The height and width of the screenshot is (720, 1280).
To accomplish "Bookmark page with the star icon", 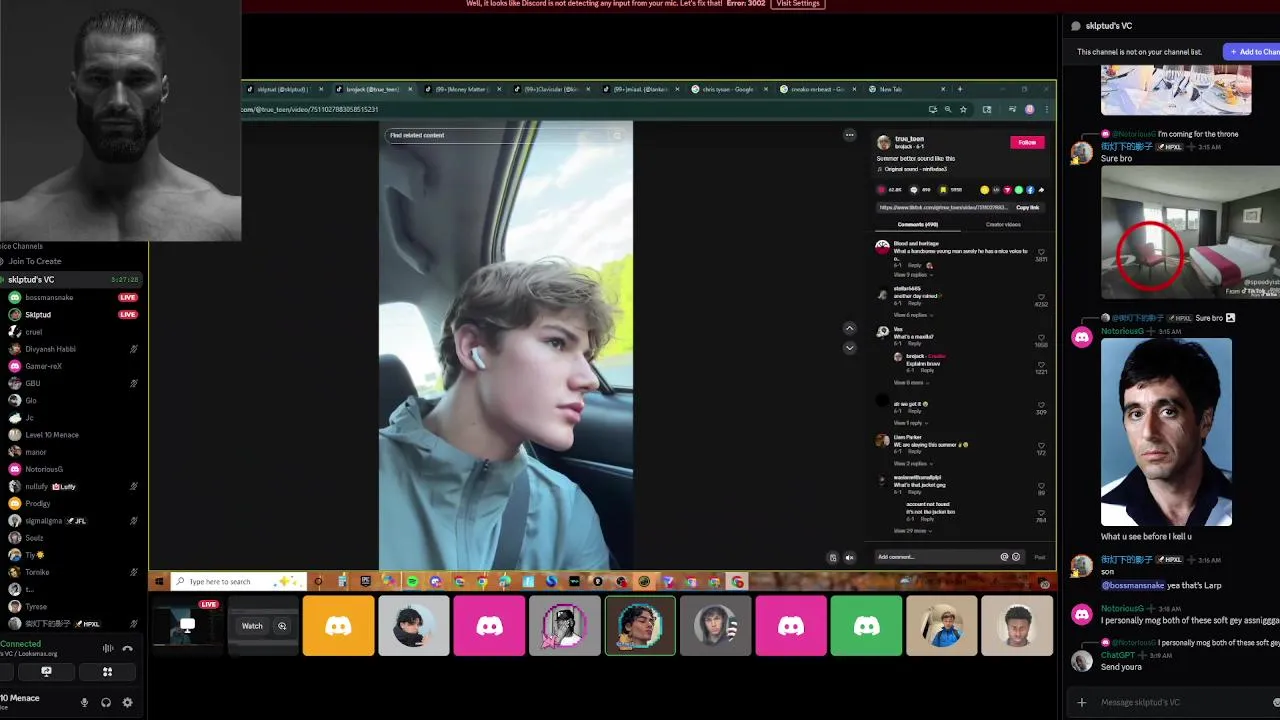I will [963, 109].
